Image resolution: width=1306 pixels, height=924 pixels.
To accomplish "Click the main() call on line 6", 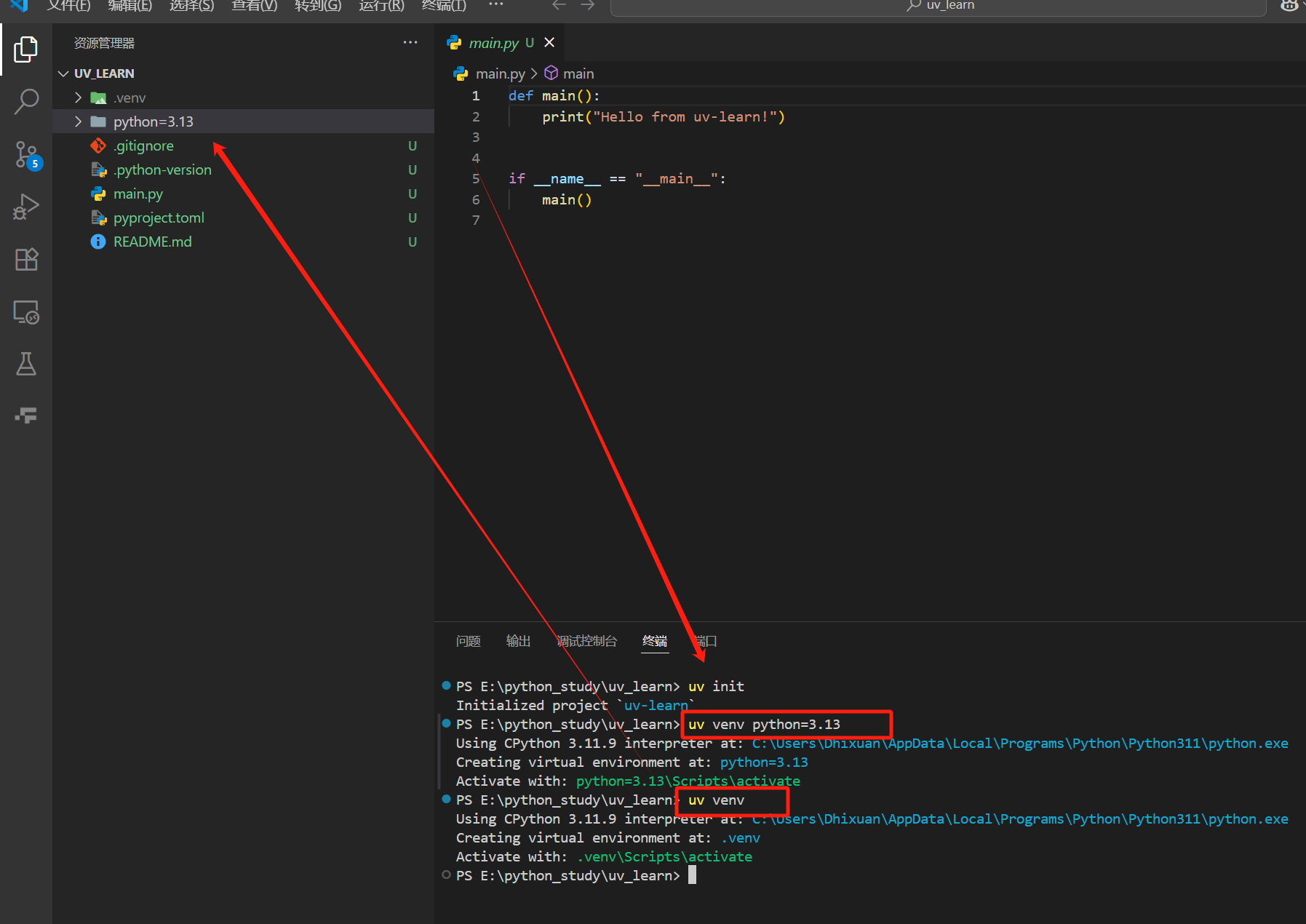I will (x=567, y=199).
